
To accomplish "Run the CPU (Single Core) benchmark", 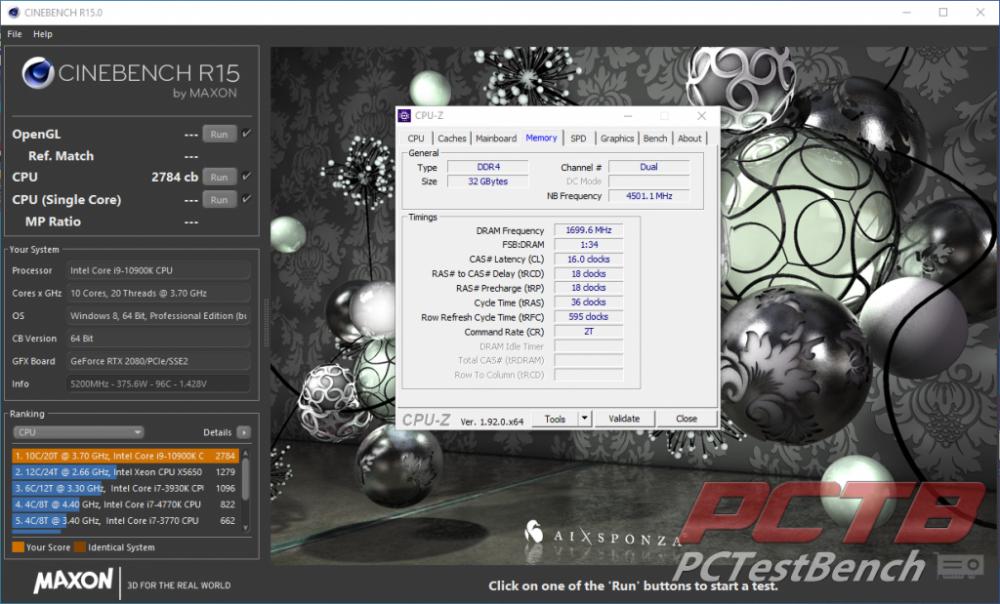I will [x=219, y=200].
